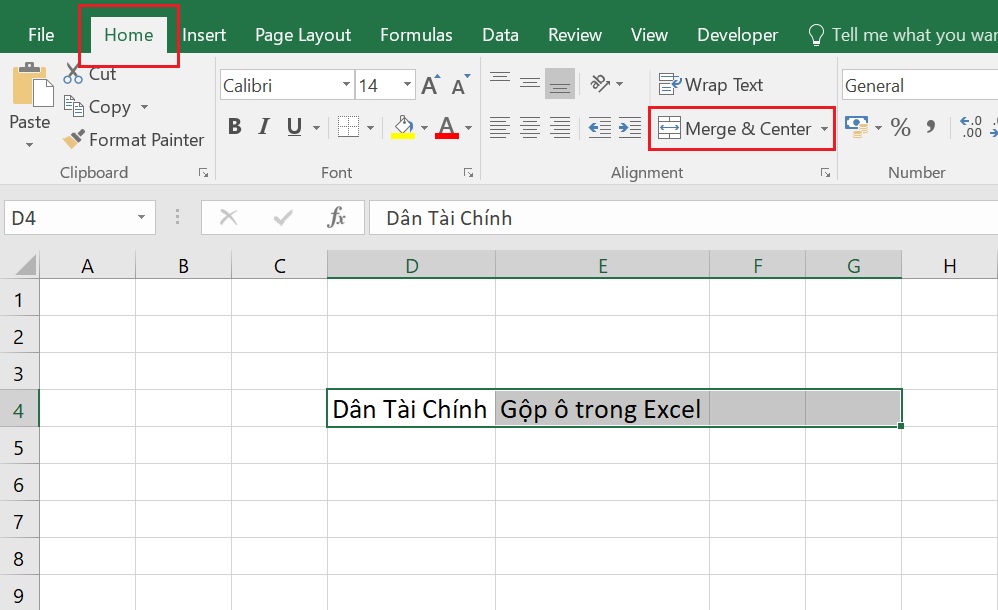Open Alignment group dialog launcher
This screenshot has width=998, height=610.
(x=826, y=173)
